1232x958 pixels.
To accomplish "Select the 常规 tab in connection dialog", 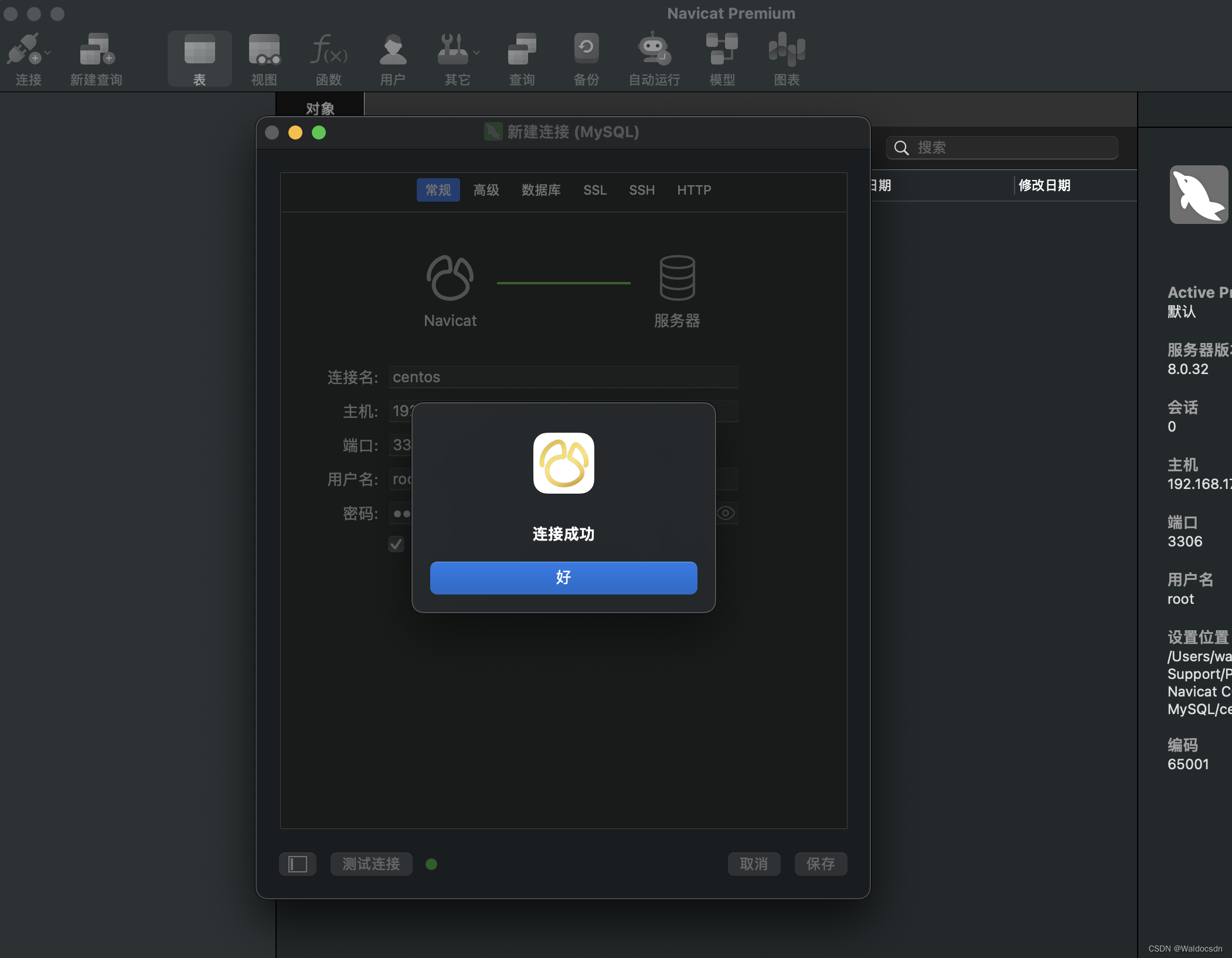I will click(438, 190).
